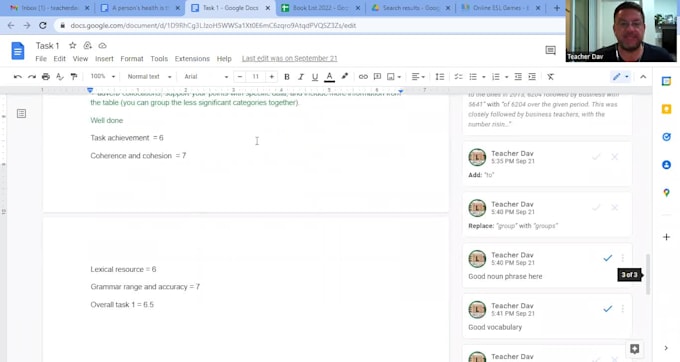Image resolution: width=680 pixels, height=362 pixels.
Task: Open the insert link tool
Action: pos(363,77)
